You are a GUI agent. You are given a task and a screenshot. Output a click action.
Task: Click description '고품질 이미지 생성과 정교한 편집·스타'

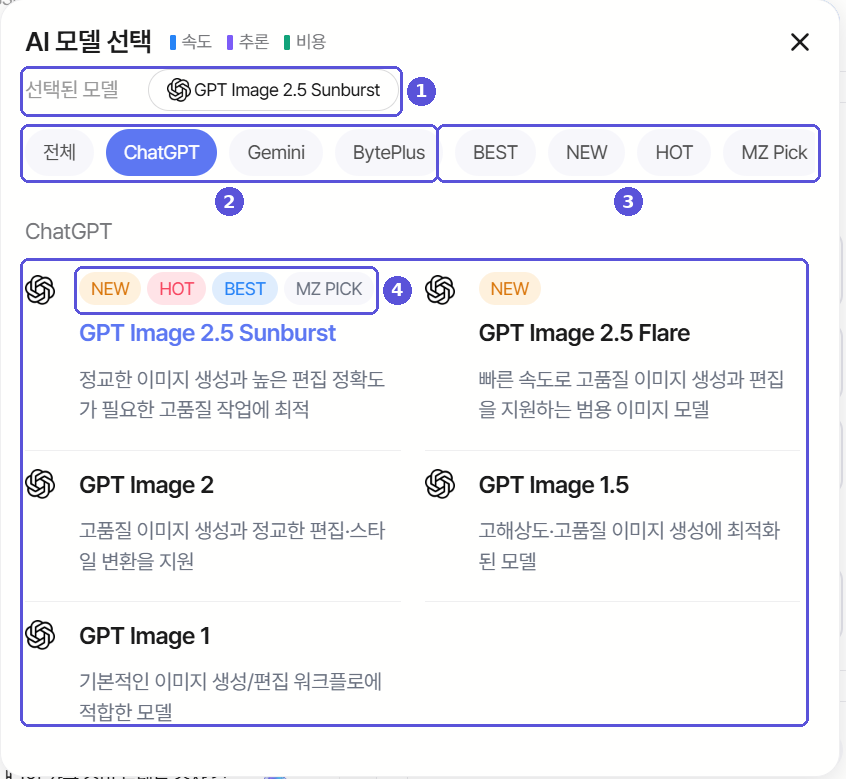coord(232,531)
